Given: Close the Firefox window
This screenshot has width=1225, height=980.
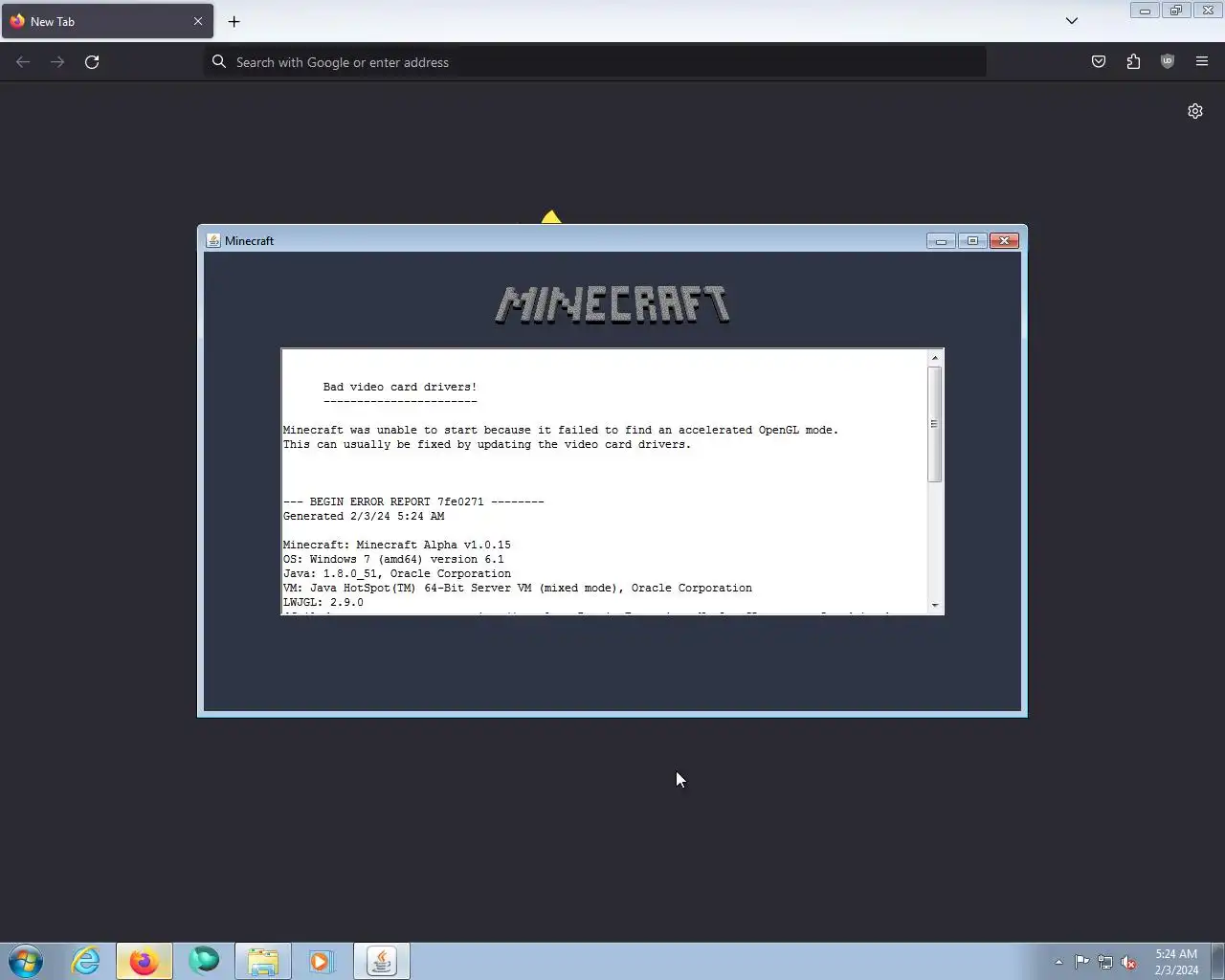Looking at the screenshot, I should (x=1208, y=11).
